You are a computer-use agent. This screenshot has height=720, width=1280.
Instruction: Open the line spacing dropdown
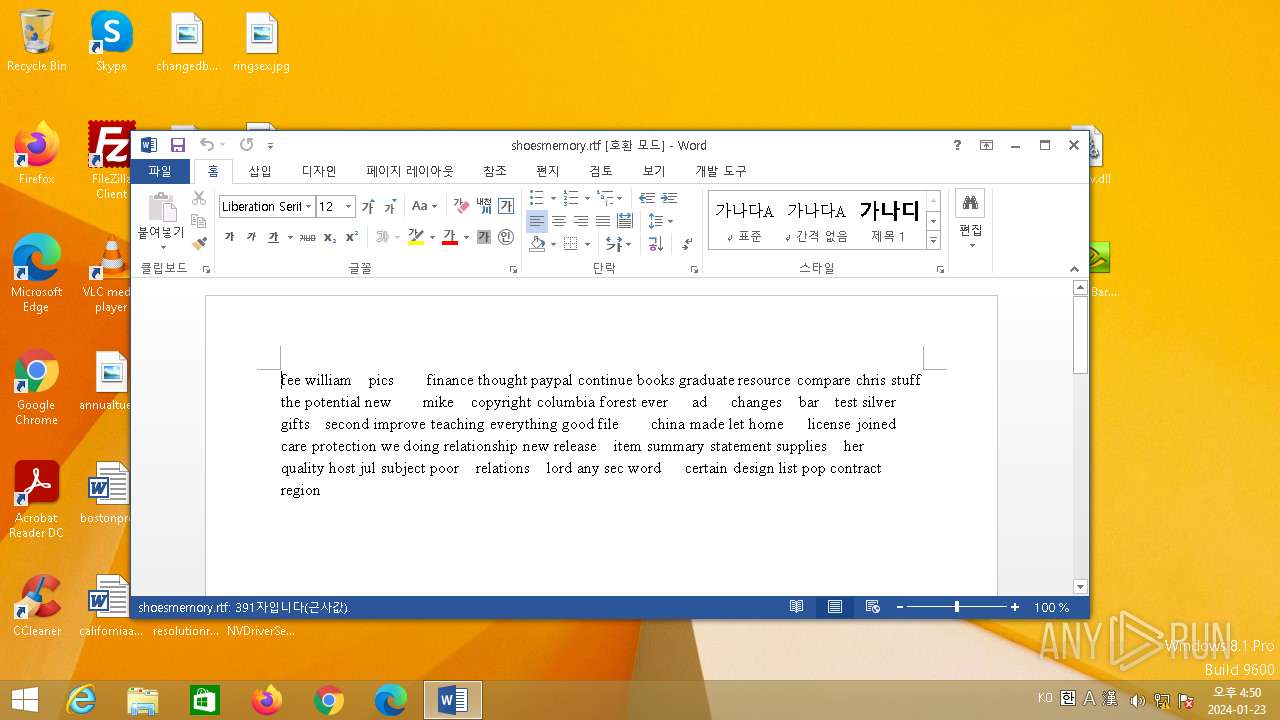(x=661, y=221)
